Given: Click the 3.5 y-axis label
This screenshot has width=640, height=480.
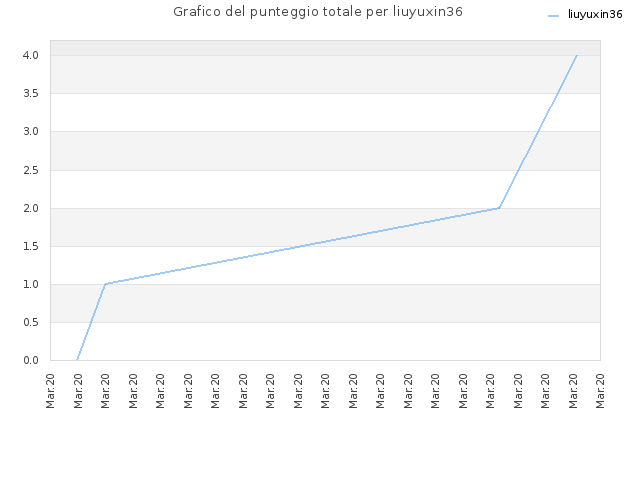Looking at the screenshot, I should (x=31, y=93).
